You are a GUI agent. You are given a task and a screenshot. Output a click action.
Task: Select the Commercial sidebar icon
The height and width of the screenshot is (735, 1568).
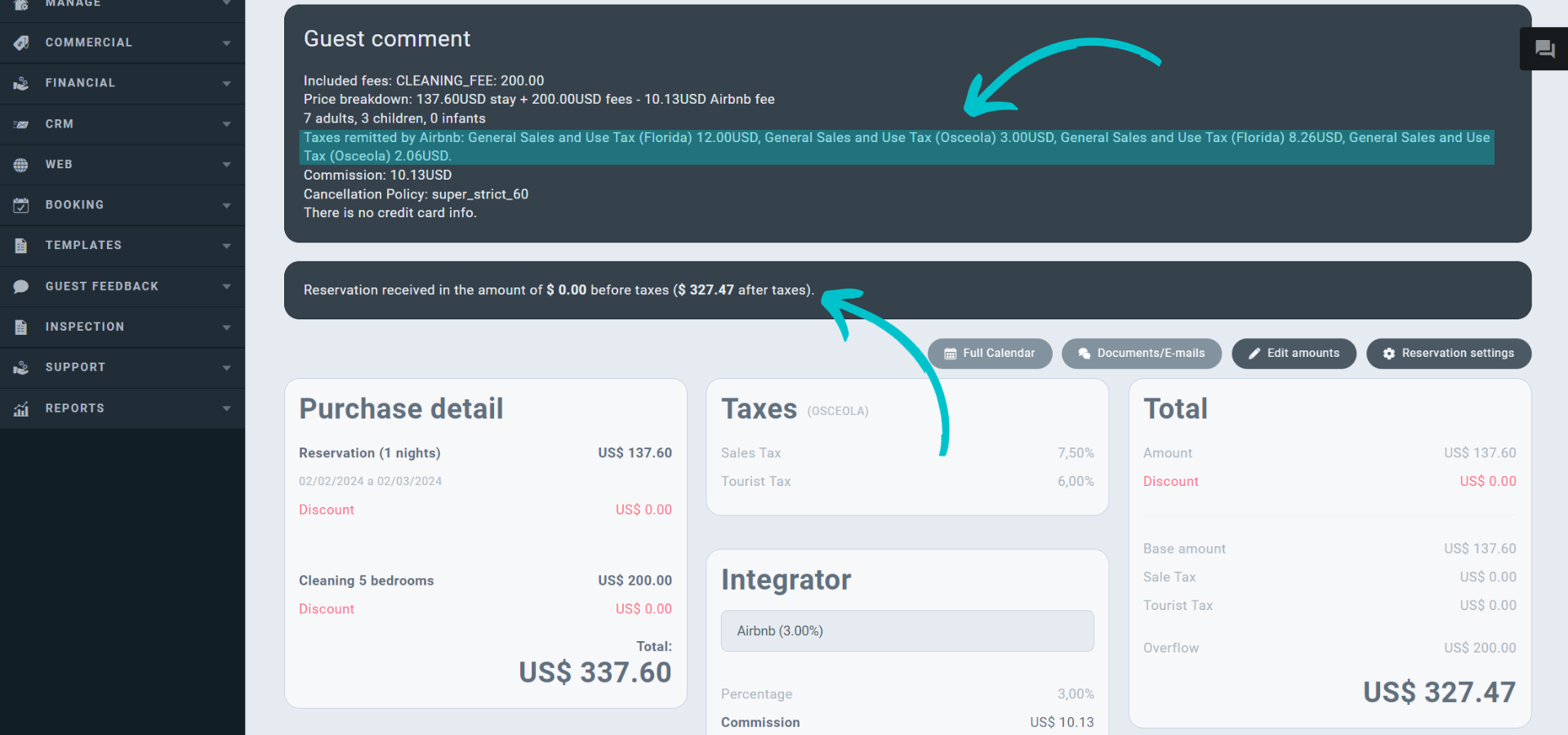point(21,42)
